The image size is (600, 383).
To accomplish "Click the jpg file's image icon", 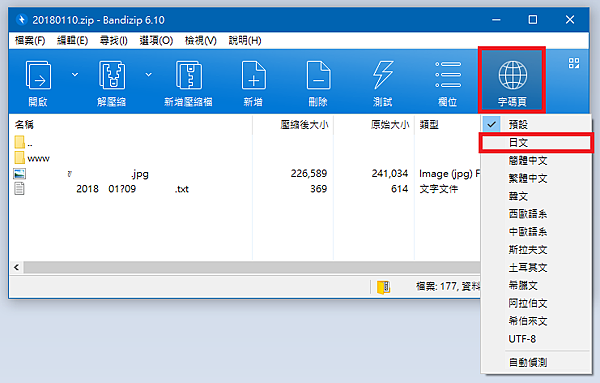I will [x=20, y=174].
